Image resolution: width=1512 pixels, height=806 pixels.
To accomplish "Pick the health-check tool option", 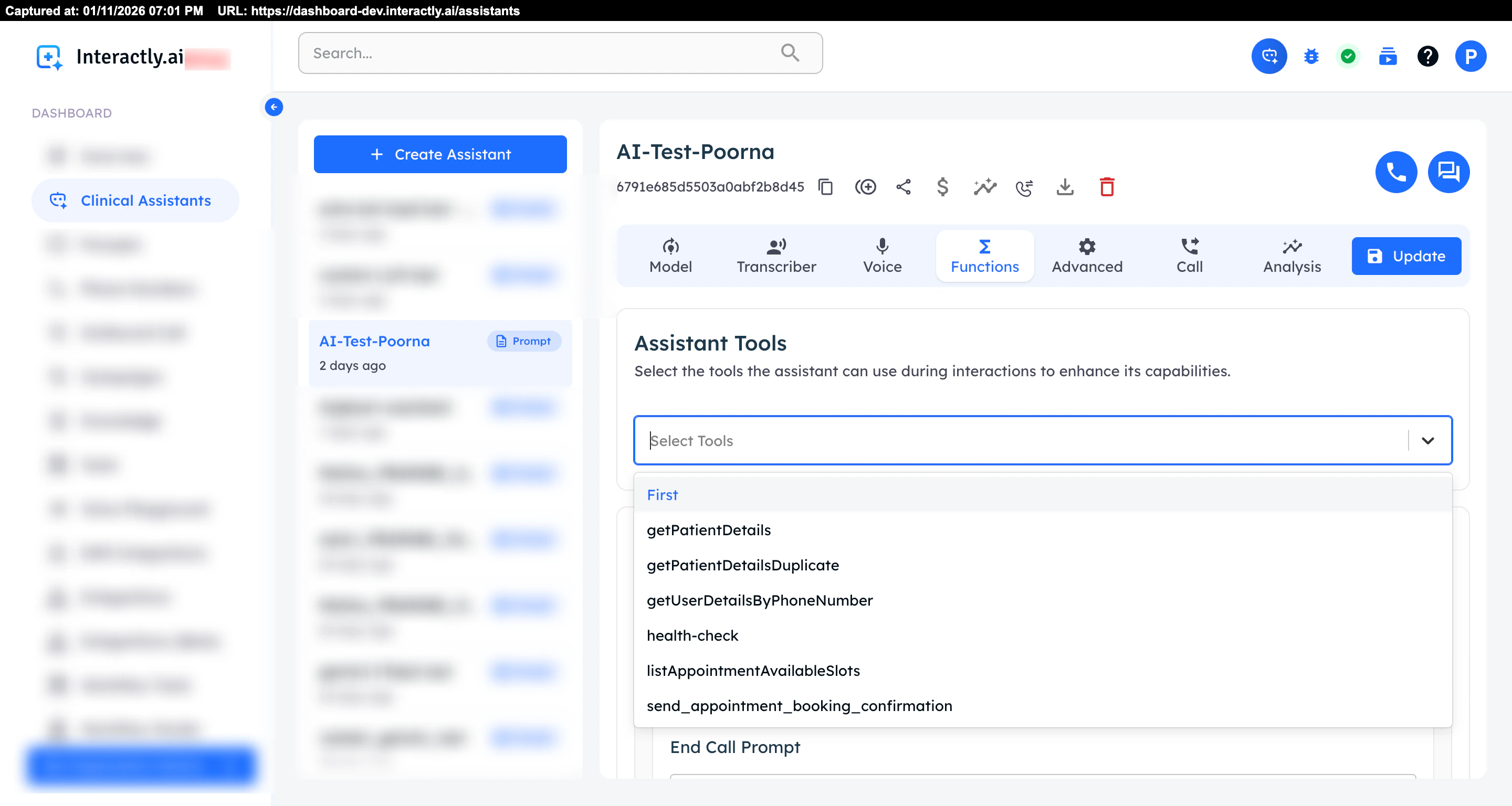I will [692, 635].
